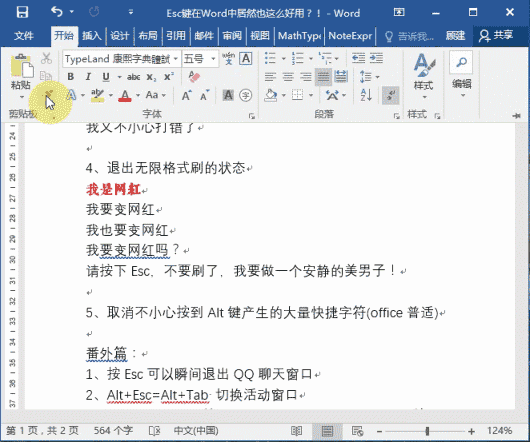Click the Multilevel list icon
530x442 pixels.
tap(326, 58)
